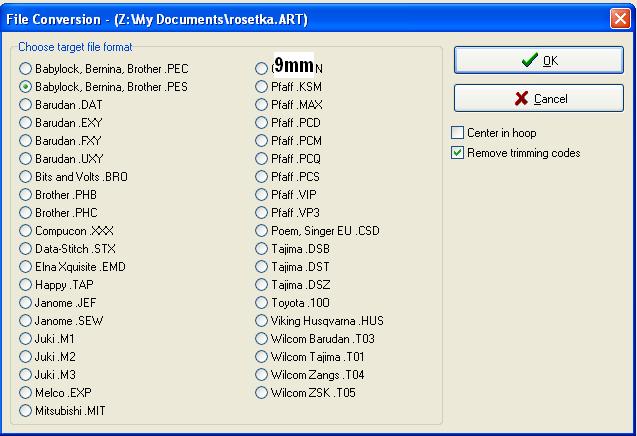Close the File Conversion dialog

(620, 18)
